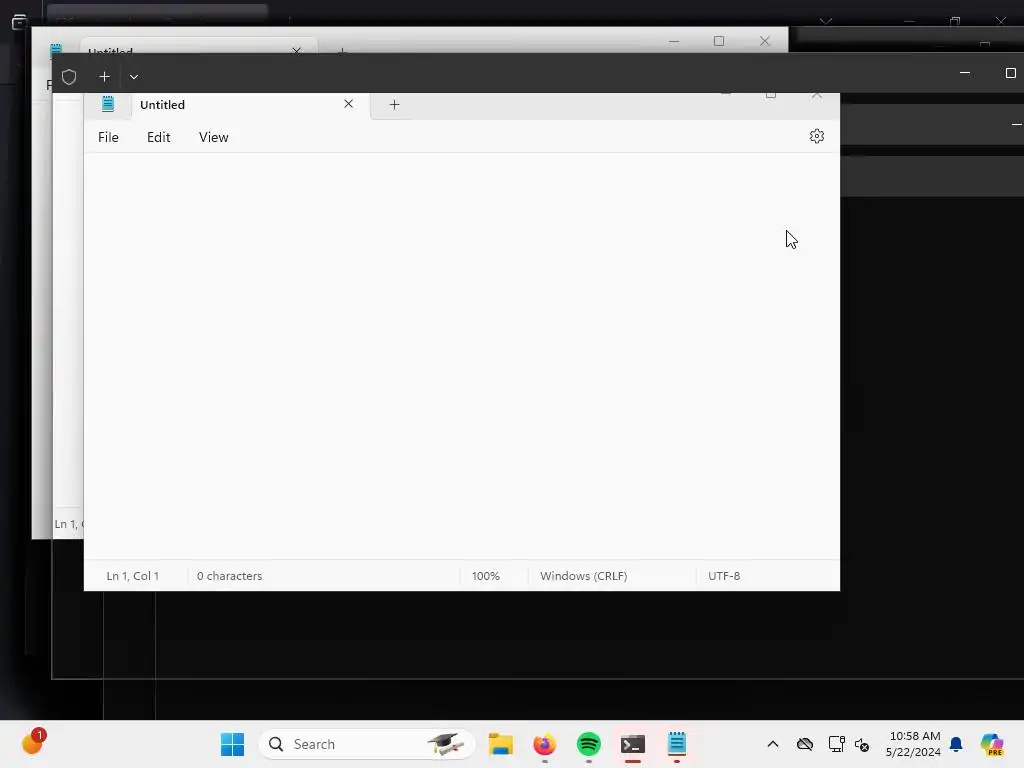Open Spotify from the taskbar
The width and height of the screenshot is (1024, 768).
click(588, 744)
